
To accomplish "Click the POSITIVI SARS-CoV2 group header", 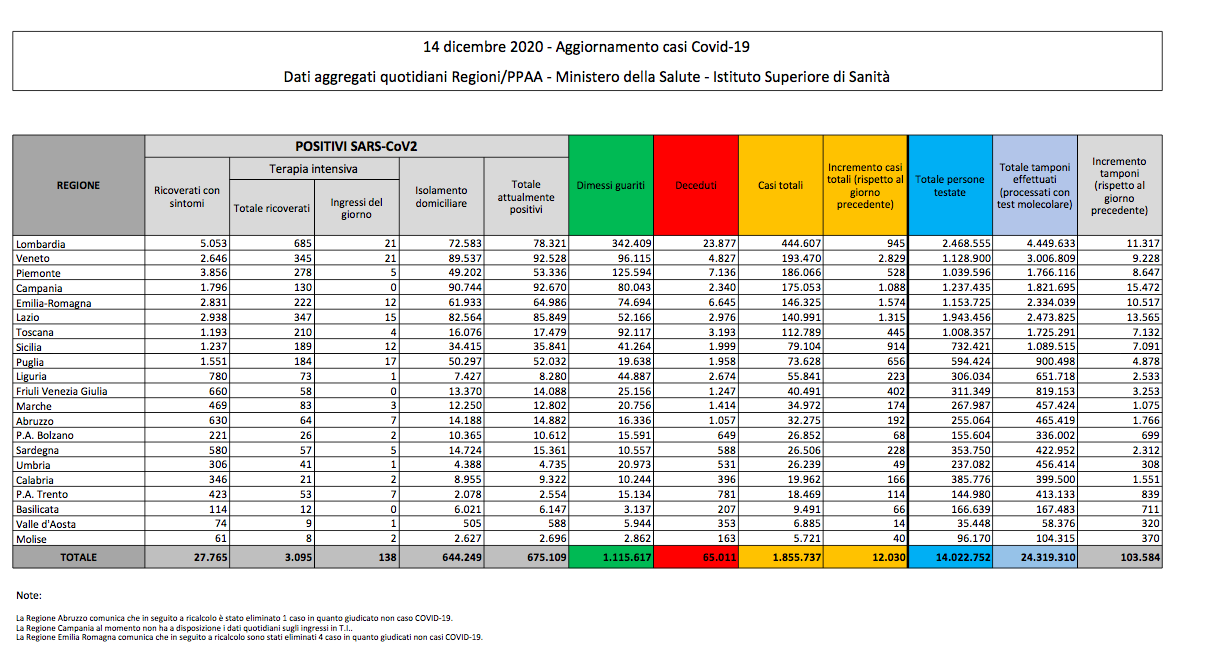I will pos(356,146).
